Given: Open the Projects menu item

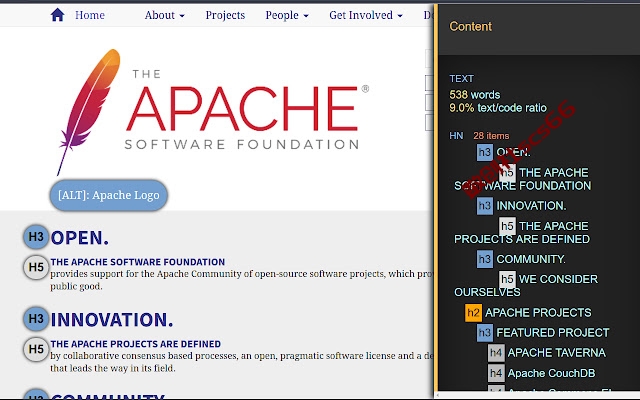Looking at the screenshot, I should tap(225, 15).
